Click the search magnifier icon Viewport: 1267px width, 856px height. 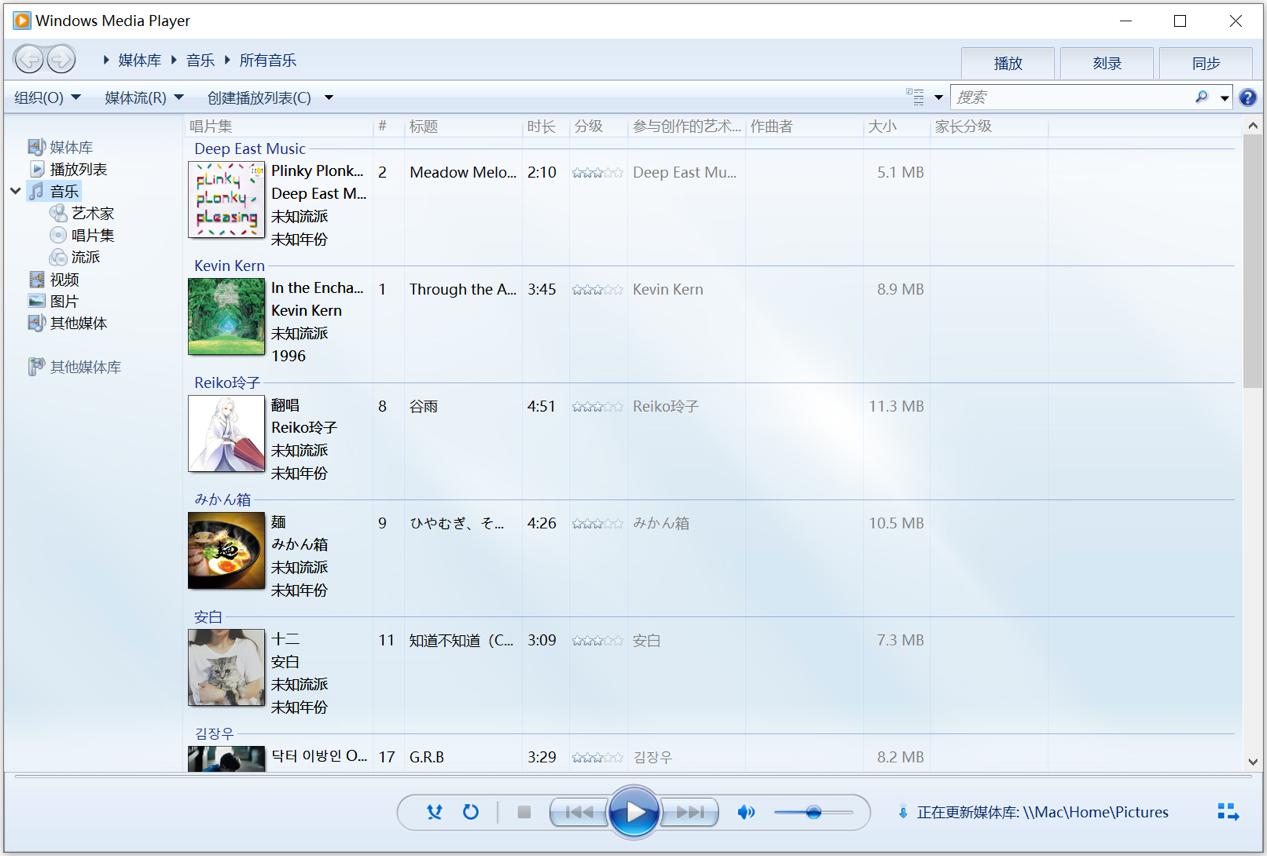pos(1201,97)
